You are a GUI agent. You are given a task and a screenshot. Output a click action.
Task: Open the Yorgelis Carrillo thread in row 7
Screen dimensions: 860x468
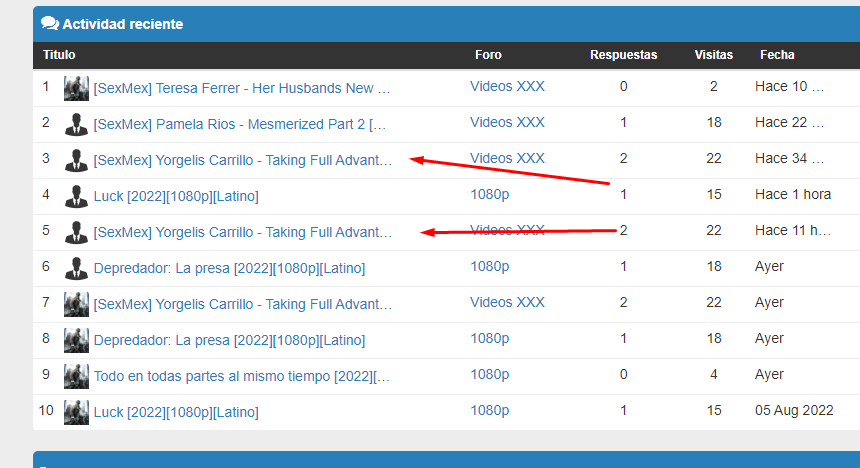click(x=243, y=304)
